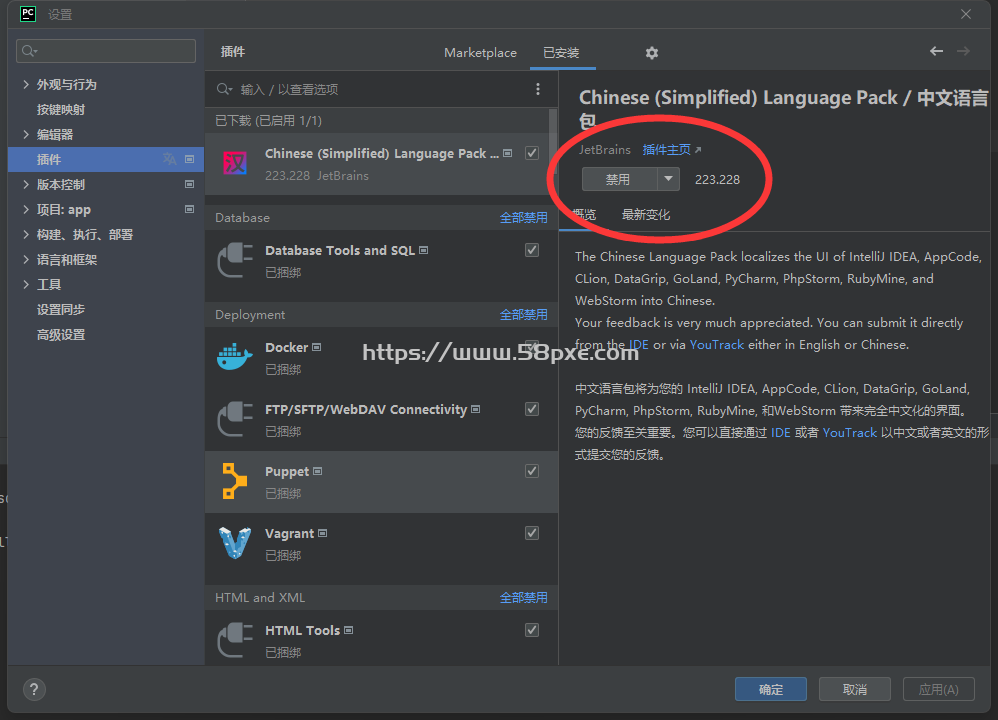Click the Database Tools and SQL plug icon
The image size is (998, 720).
point(235,260)
